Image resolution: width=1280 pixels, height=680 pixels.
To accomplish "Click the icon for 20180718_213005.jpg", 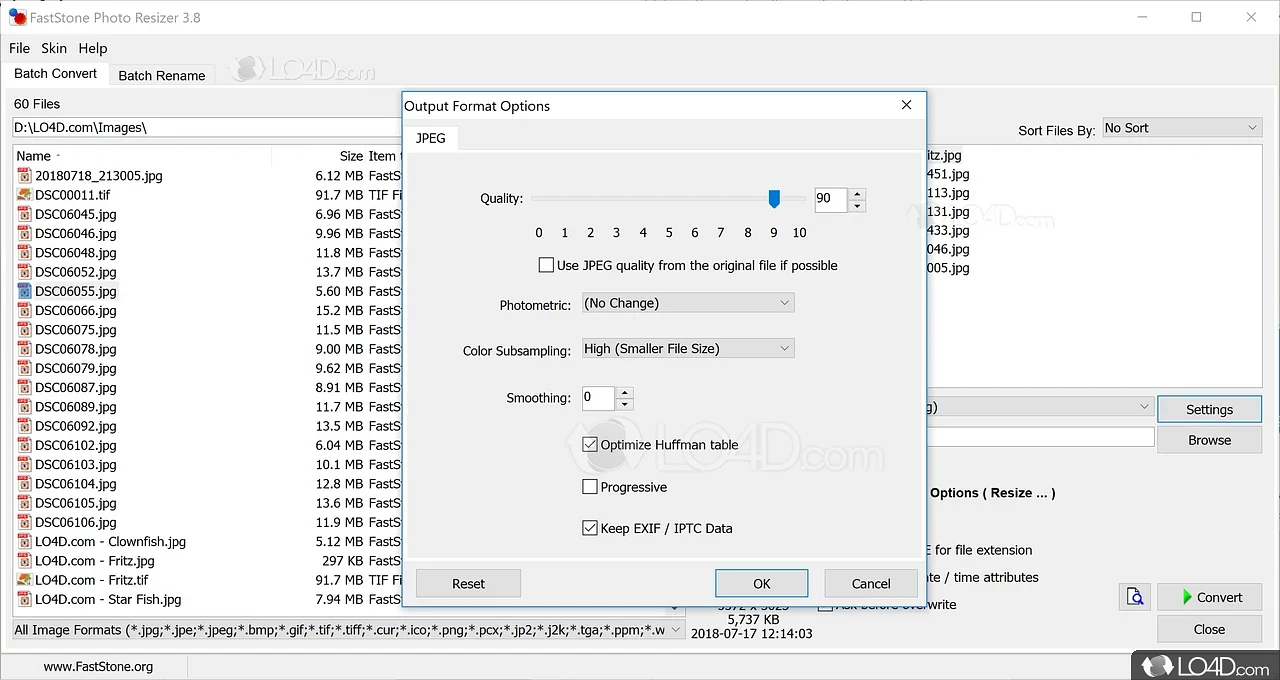I will tap(25, 176).
